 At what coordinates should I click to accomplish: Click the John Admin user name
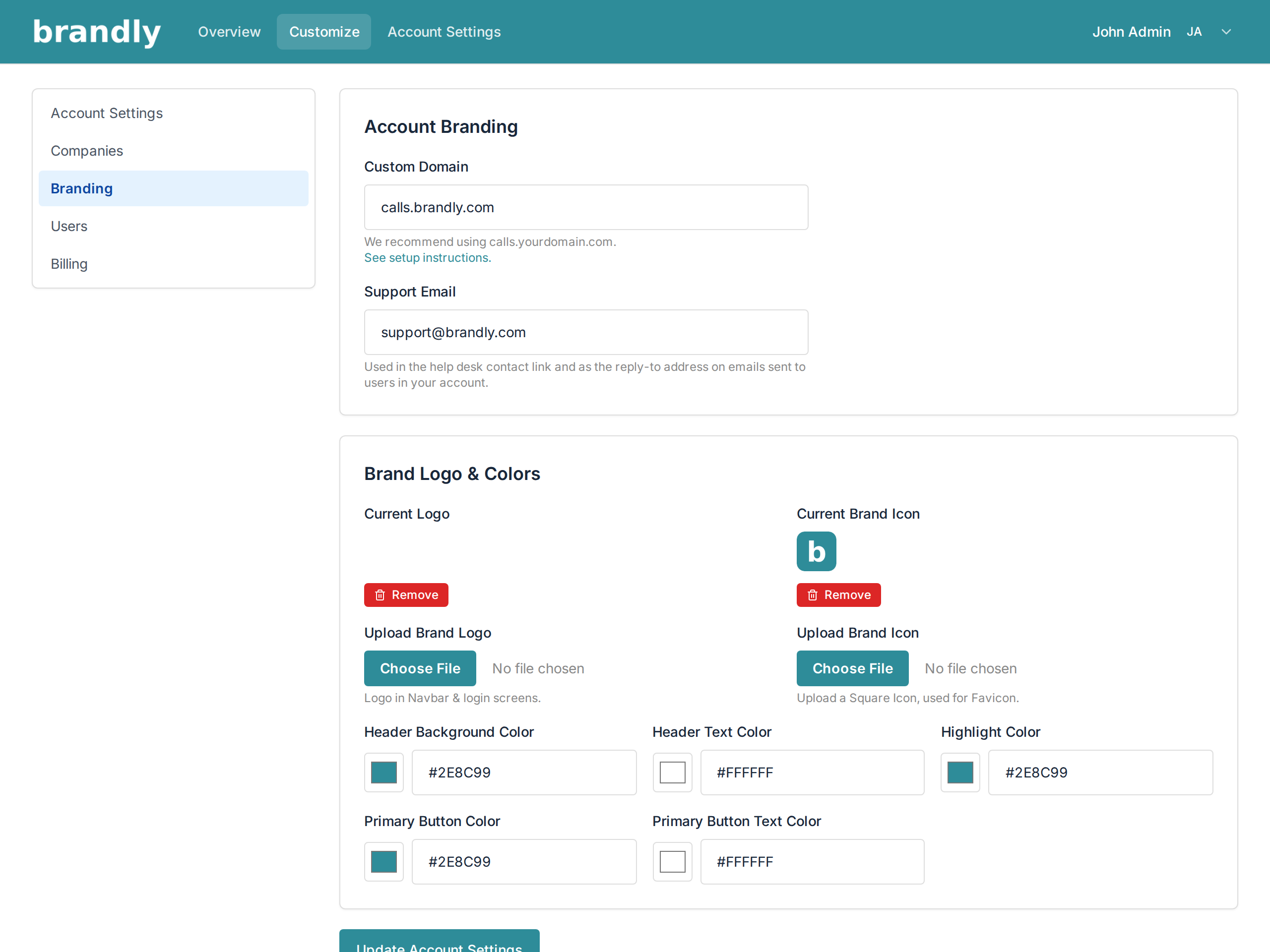tap(1131, 32)
